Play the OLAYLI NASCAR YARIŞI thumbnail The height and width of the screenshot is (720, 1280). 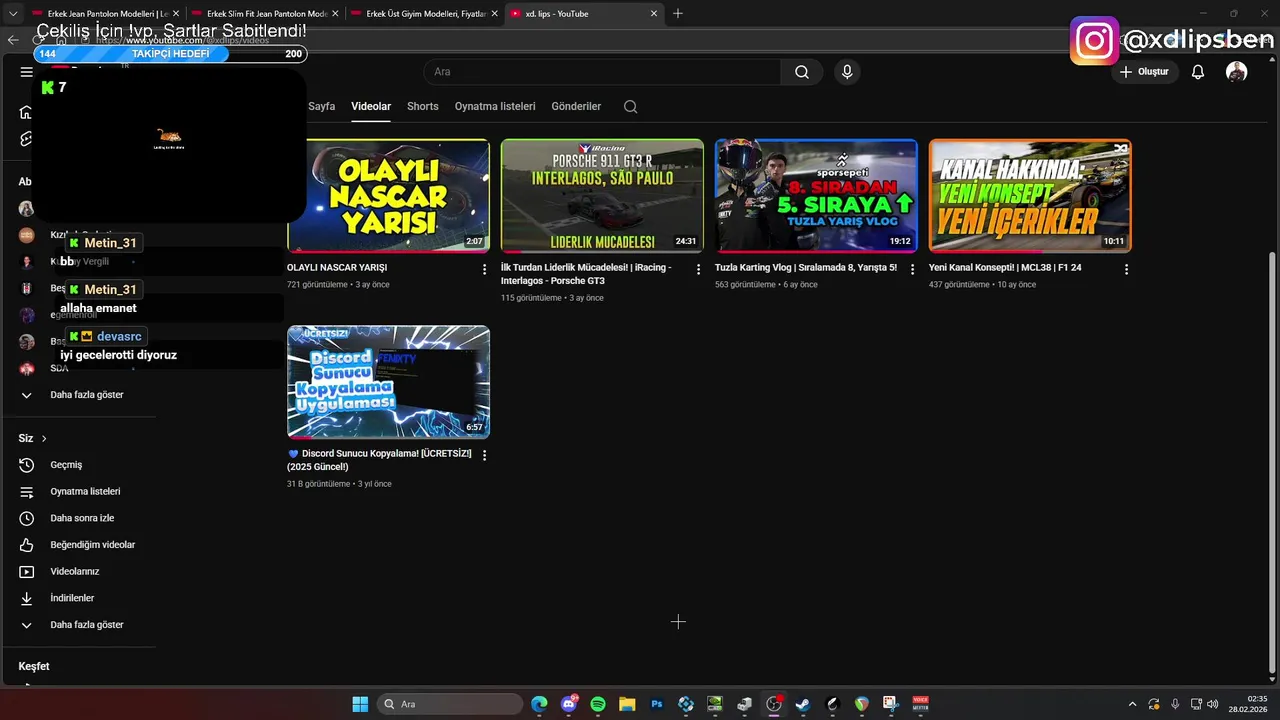[x=388, y=196]
